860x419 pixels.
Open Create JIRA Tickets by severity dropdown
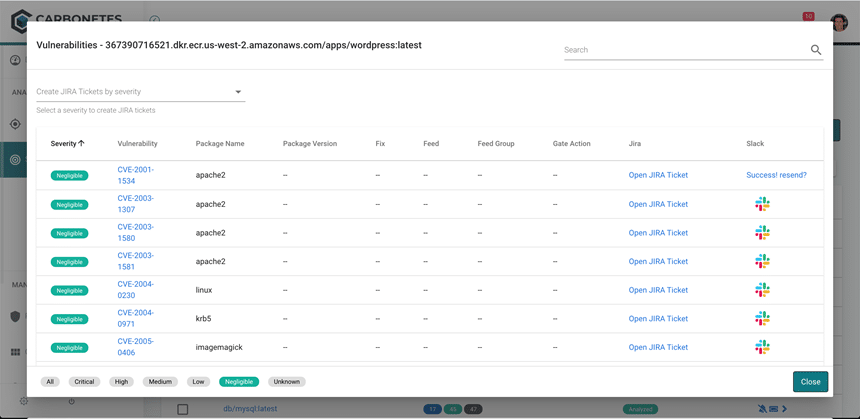pyautogui.click(x=140, y=92)
